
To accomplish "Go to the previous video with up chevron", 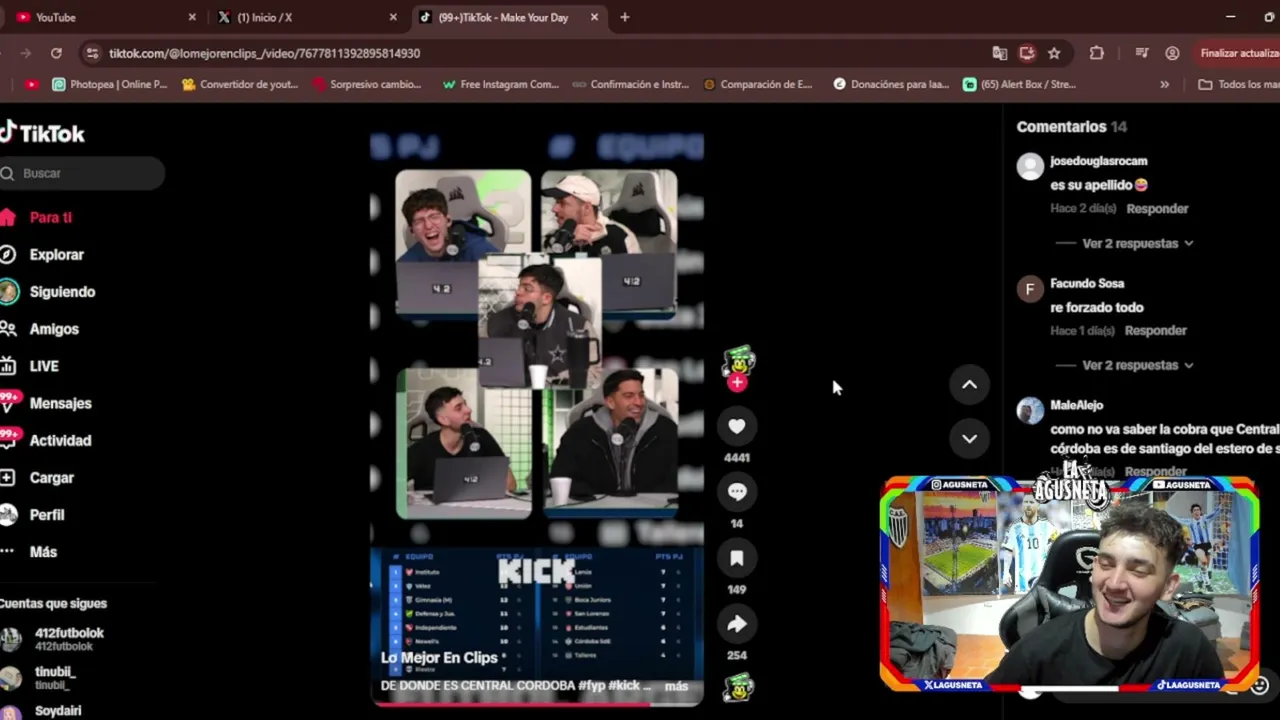I will coord(969,385).
